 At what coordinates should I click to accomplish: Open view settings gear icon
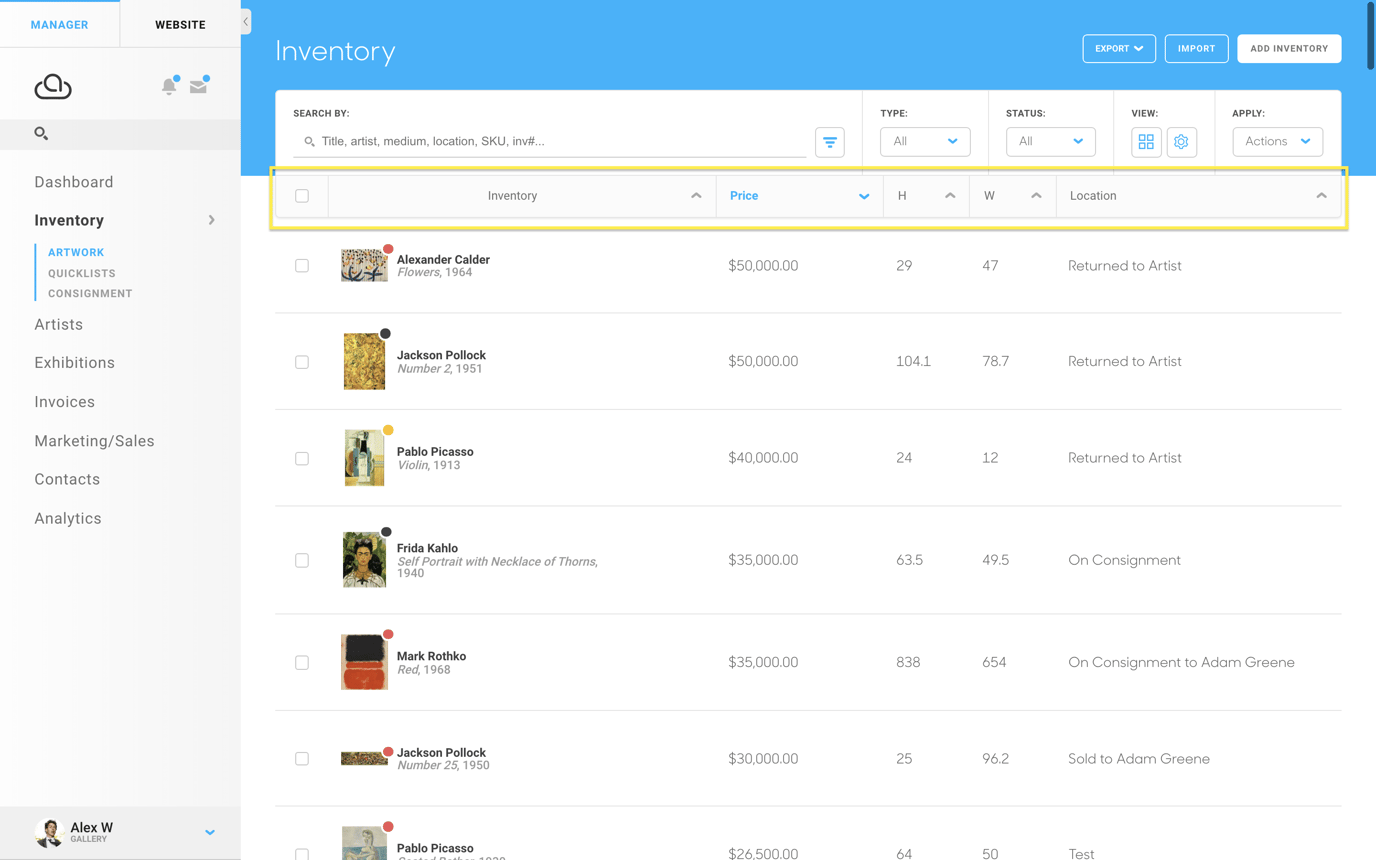(1182, 142)
